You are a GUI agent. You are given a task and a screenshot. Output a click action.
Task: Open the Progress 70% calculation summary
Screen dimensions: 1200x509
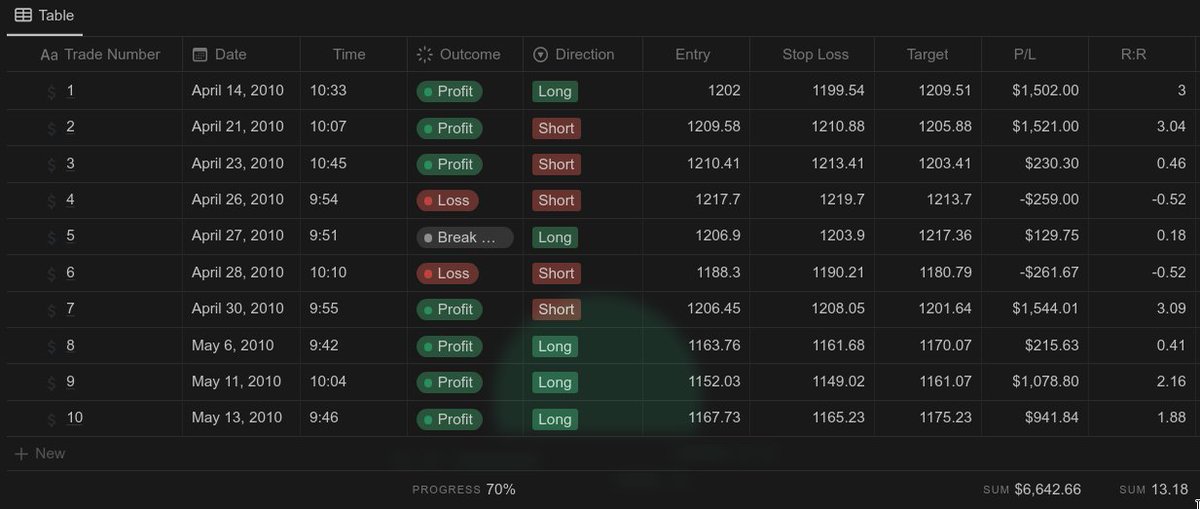coord(464,489)
